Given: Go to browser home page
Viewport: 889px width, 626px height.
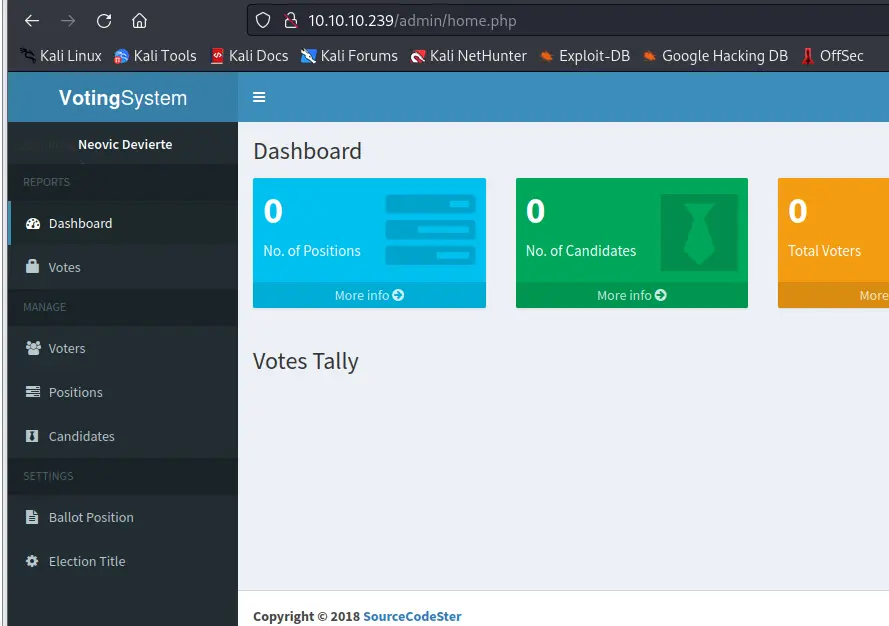Looking at the screenshot, I should click(139, 21).
